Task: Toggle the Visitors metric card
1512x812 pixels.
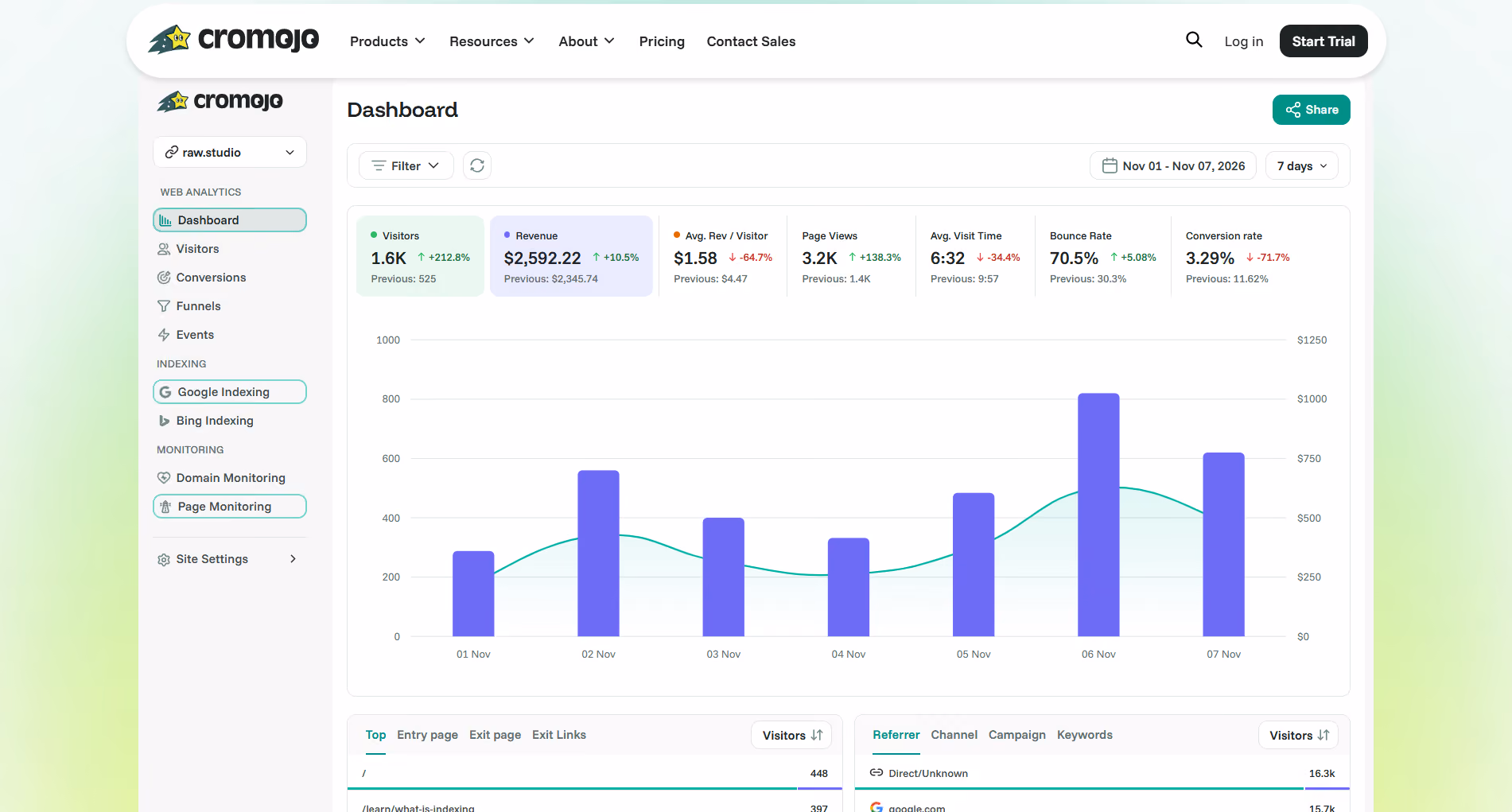Action: click(x=420, y=256)
